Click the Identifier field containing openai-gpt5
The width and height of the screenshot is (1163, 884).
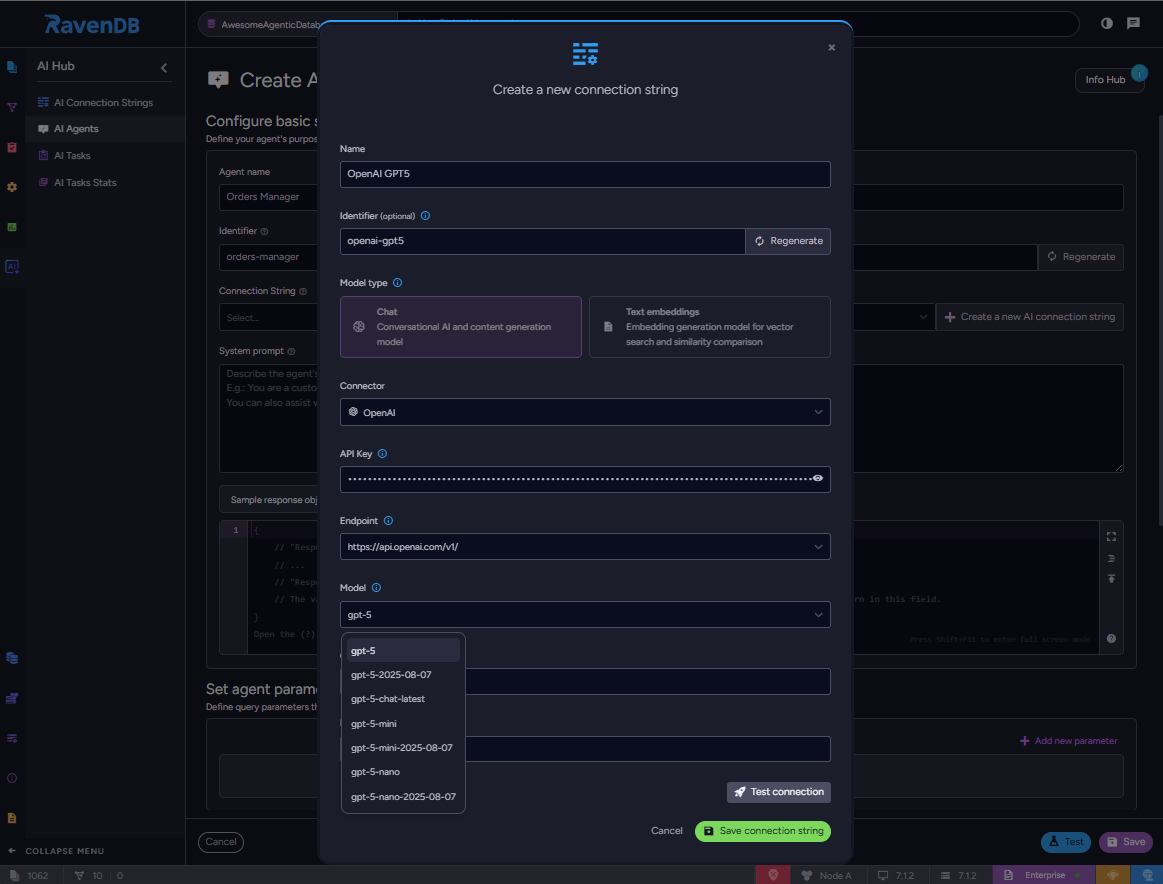[543, 241]
